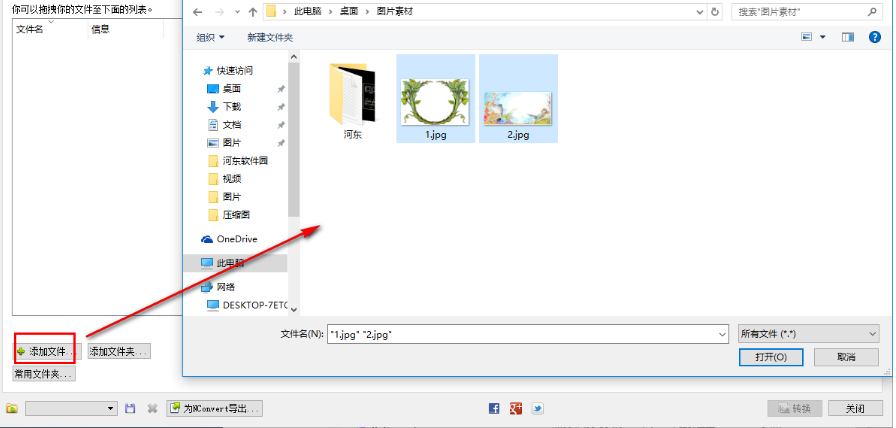Sort by 文件名 column header
The height and width of the screenshot is (428, 896).
click(30, 29)
